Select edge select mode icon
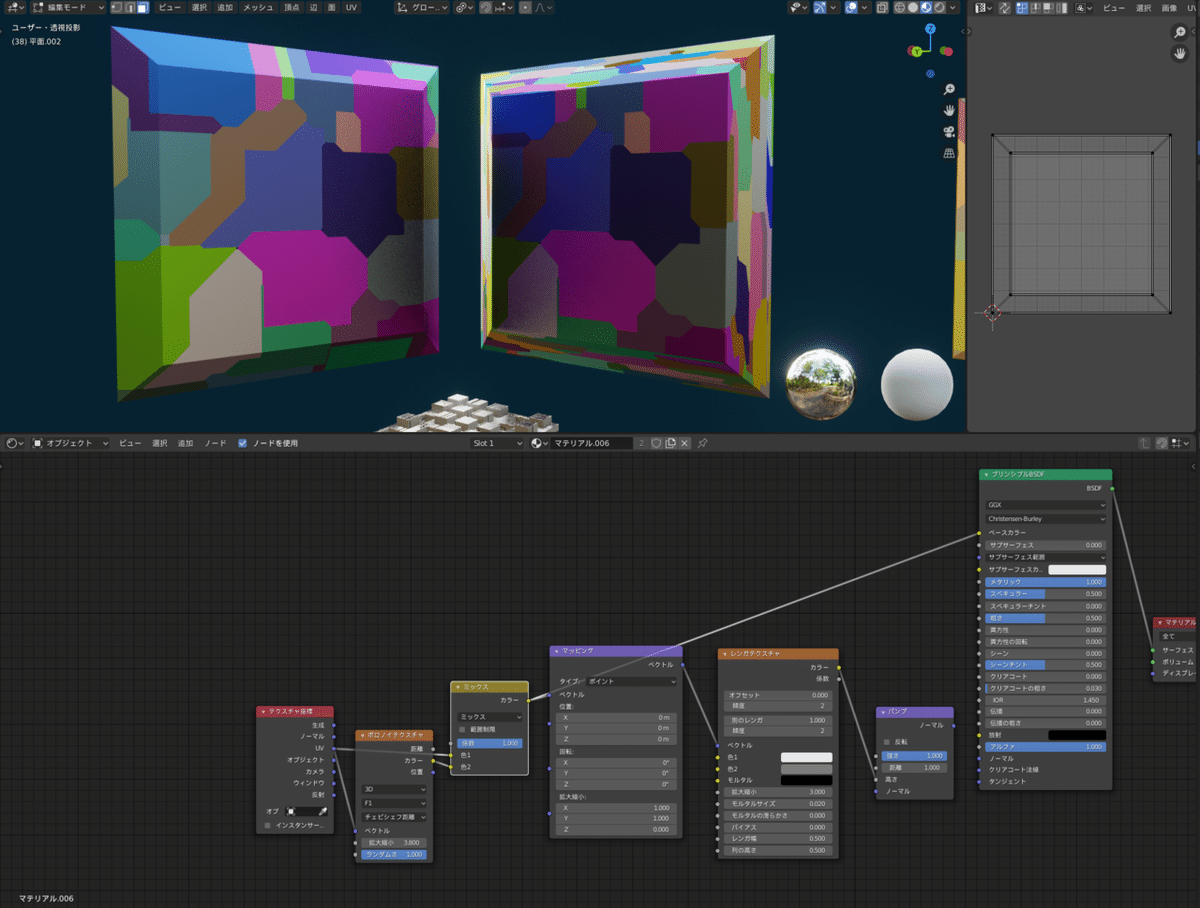This screenshot has height=908, width=1200. click(129, 7)
